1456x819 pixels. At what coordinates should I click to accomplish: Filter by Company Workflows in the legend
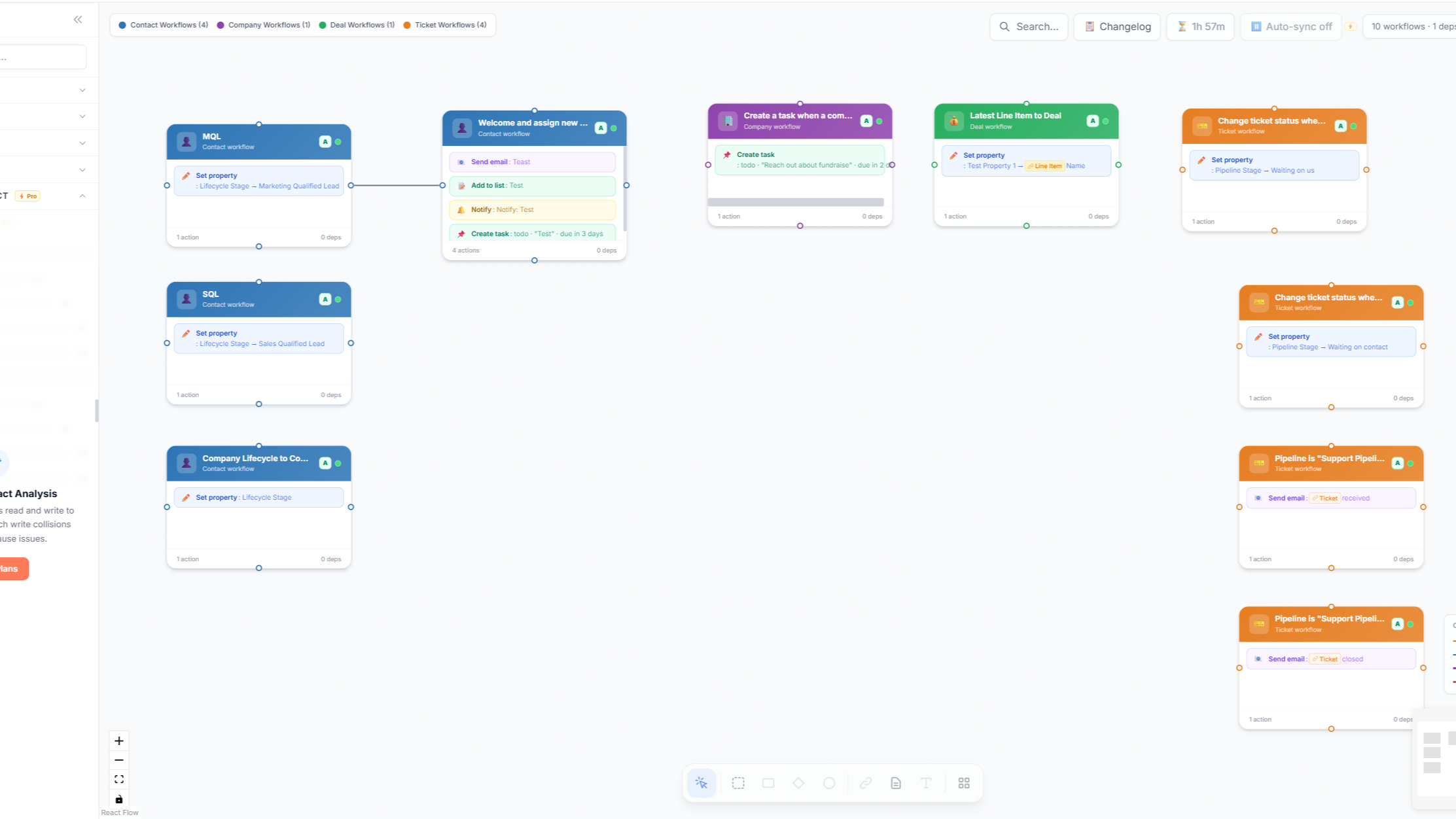[263, 24]
